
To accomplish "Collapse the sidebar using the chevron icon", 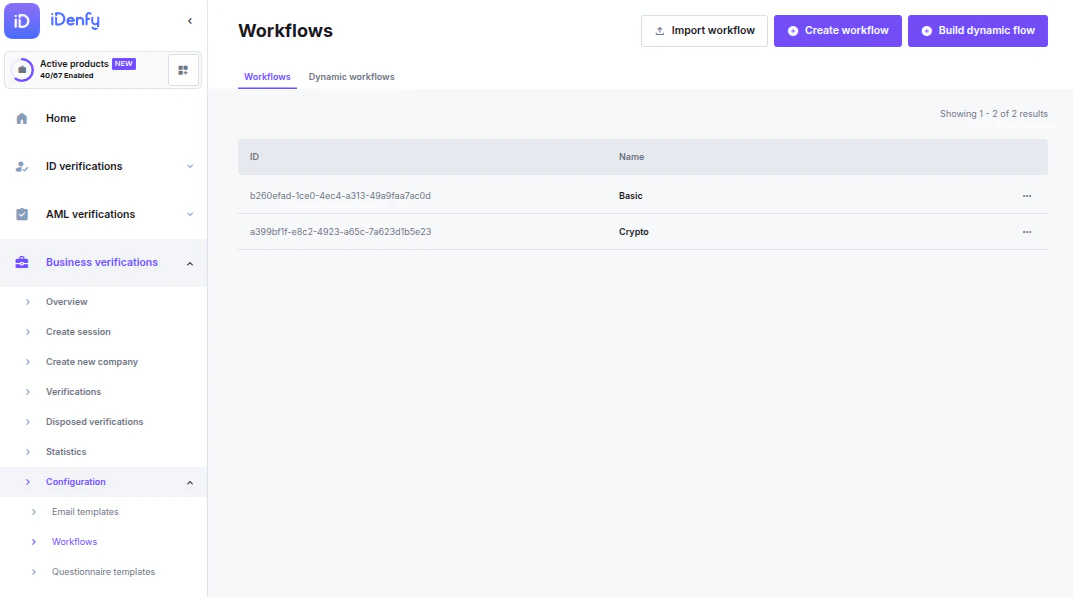I will point(188,19).
